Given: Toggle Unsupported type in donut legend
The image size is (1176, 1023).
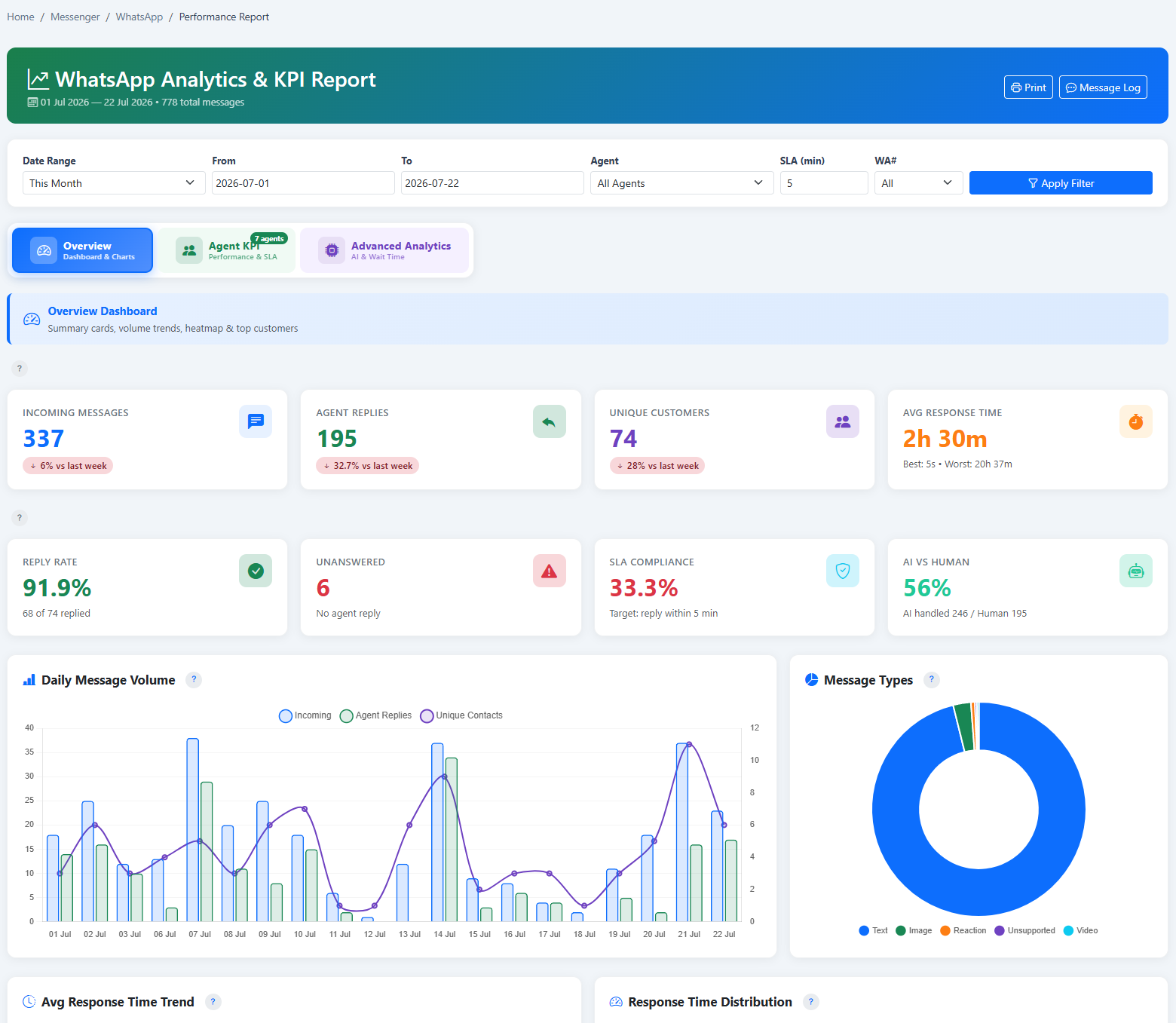Looking at the screenshot, I should click(x=1025, y=930).
